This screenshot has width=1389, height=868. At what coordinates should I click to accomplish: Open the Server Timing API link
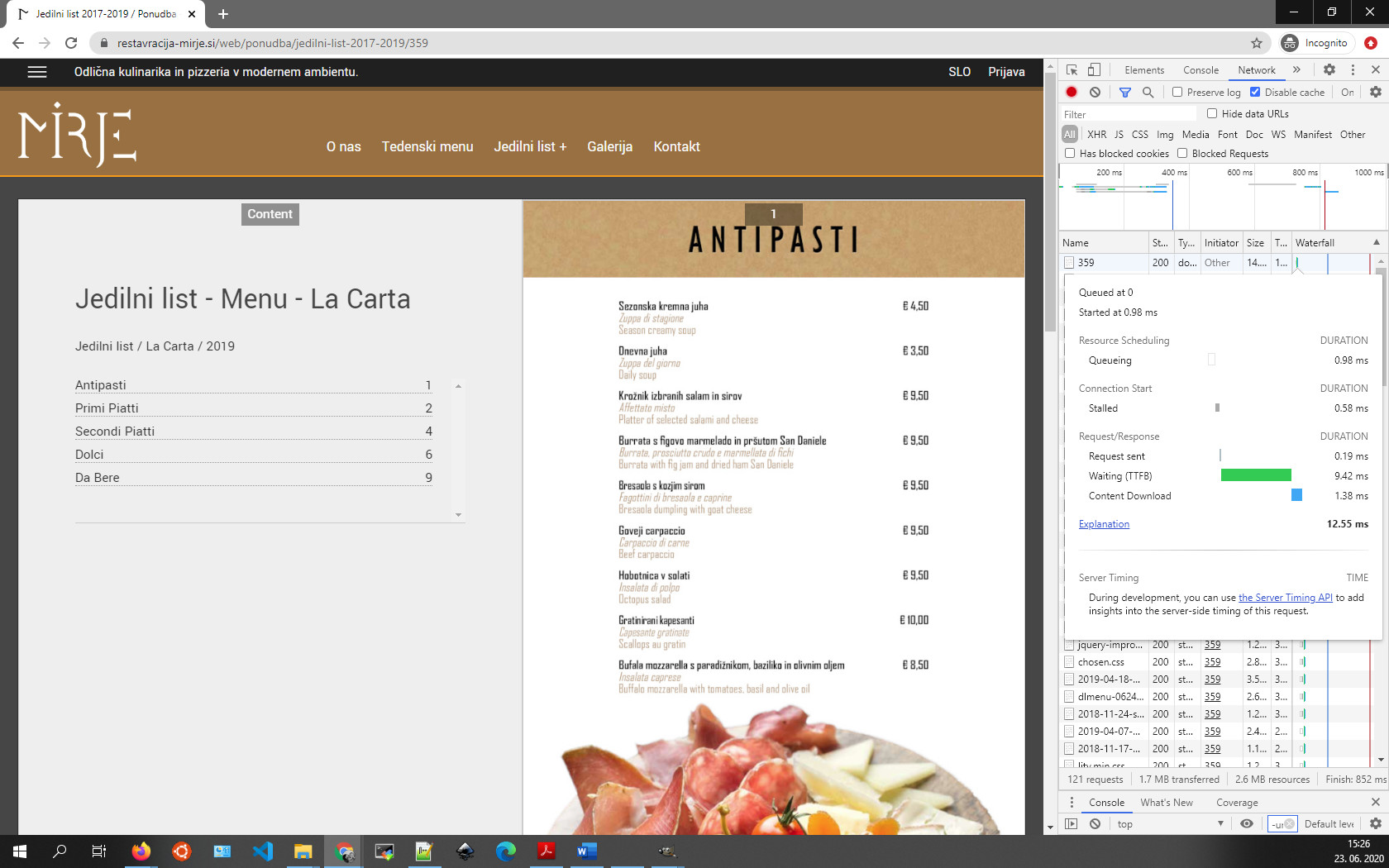coord(1285,598)
